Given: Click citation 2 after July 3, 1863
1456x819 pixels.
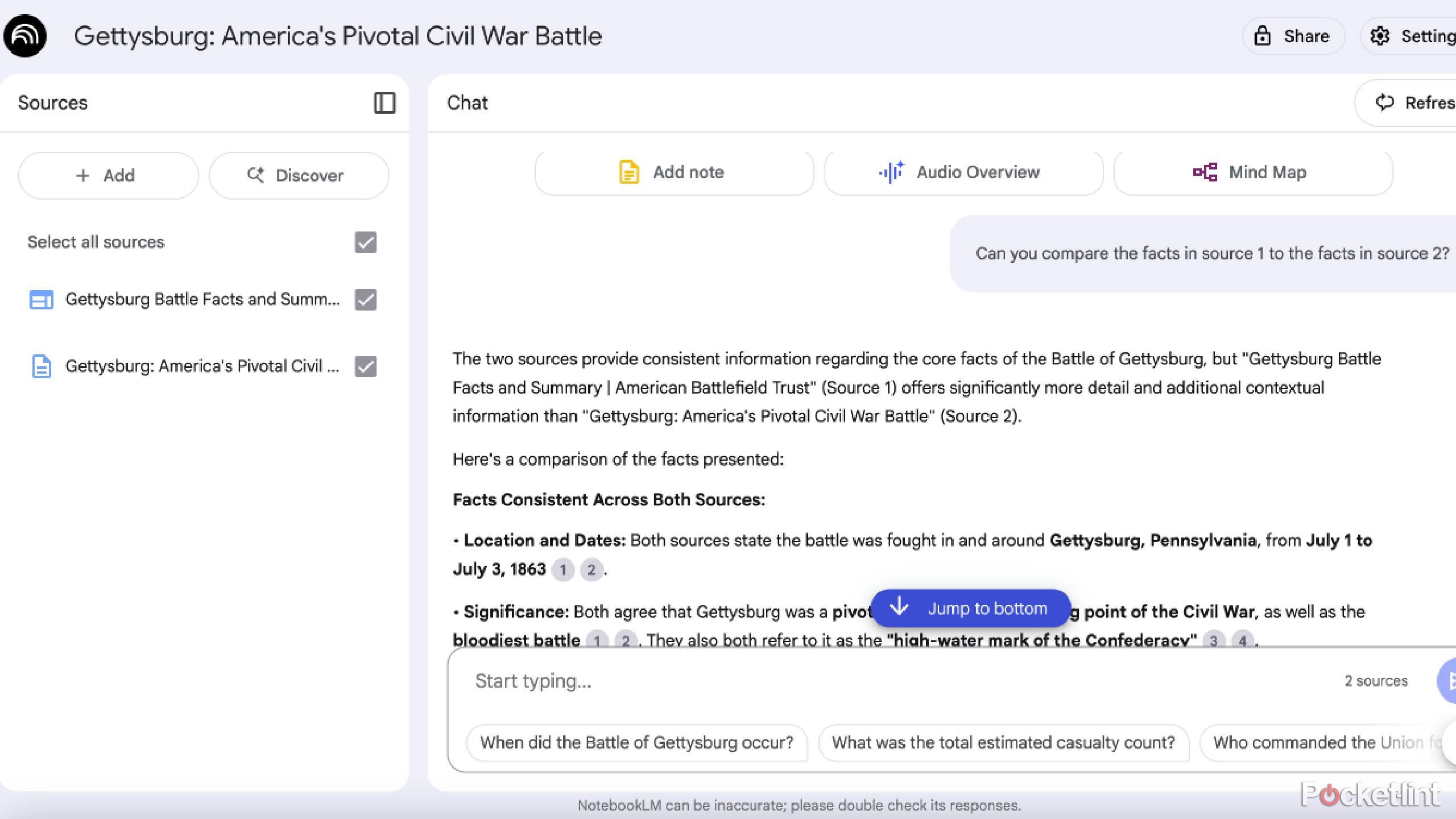Looking at the screenshot, I should tap(591, 569).
